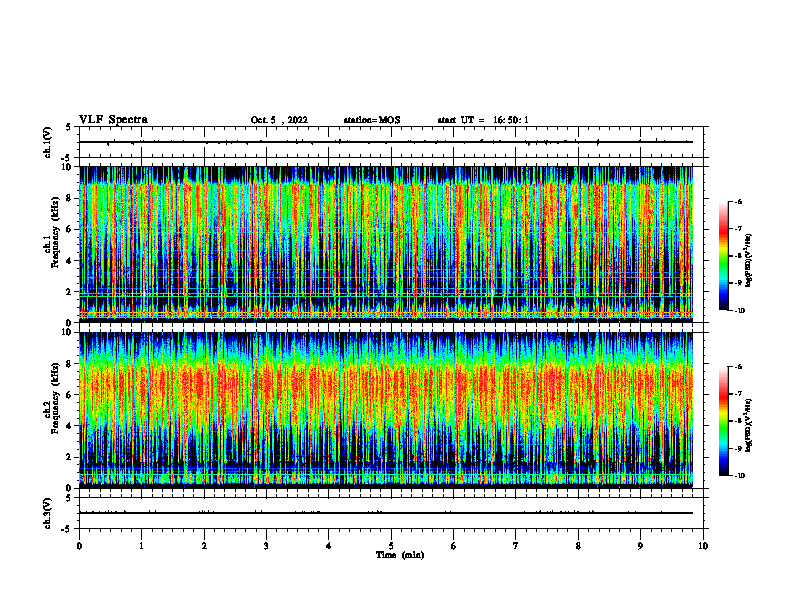Click the ch.2 frequency axis "2" tick label

click(x=69, y=457)
